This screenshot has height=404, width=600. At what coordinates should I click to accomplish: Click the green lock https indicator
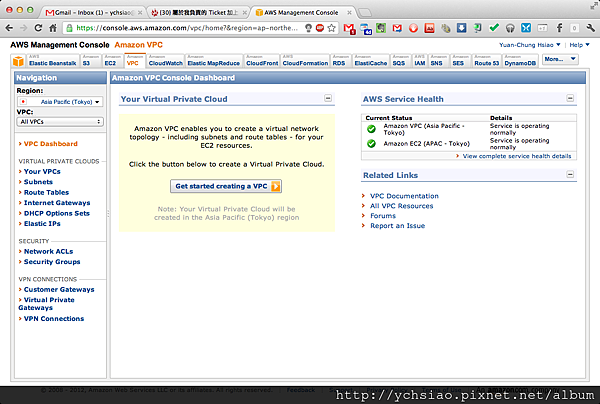point(69,28)
